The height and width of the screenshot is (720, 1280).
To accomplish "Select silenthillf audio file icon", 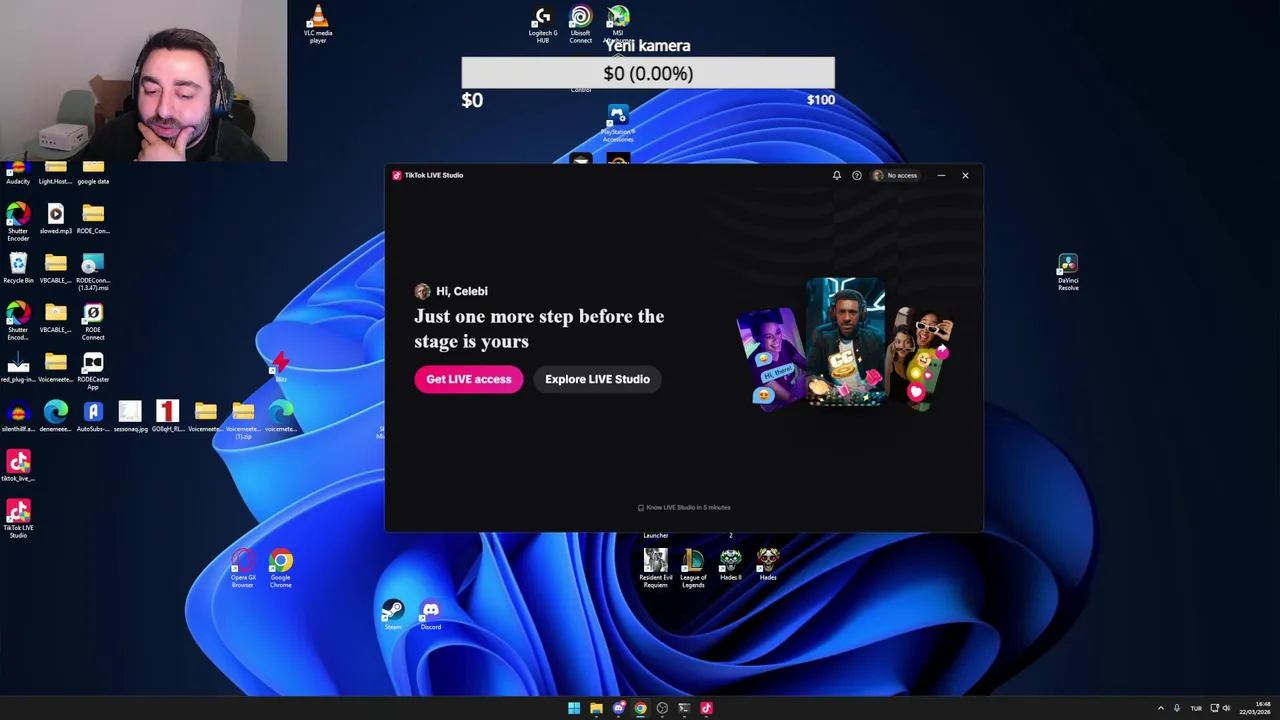I will [x=18, y=417].
